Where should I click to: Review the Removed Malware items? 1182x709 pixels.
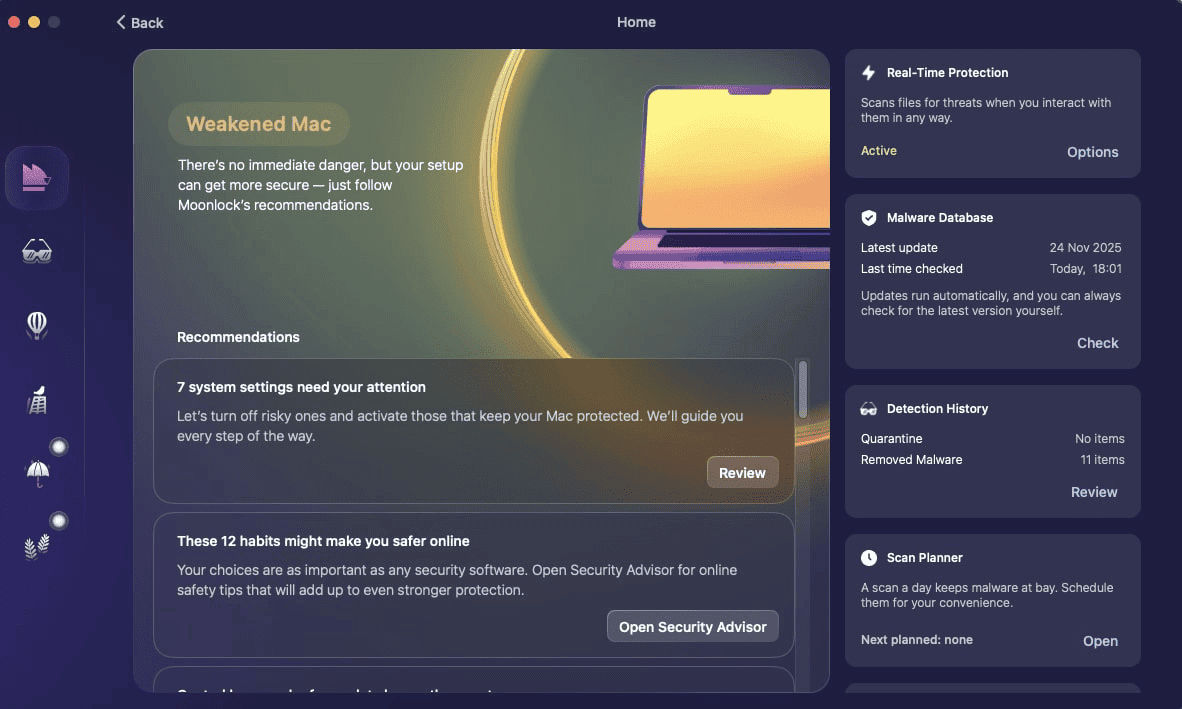1094,491
